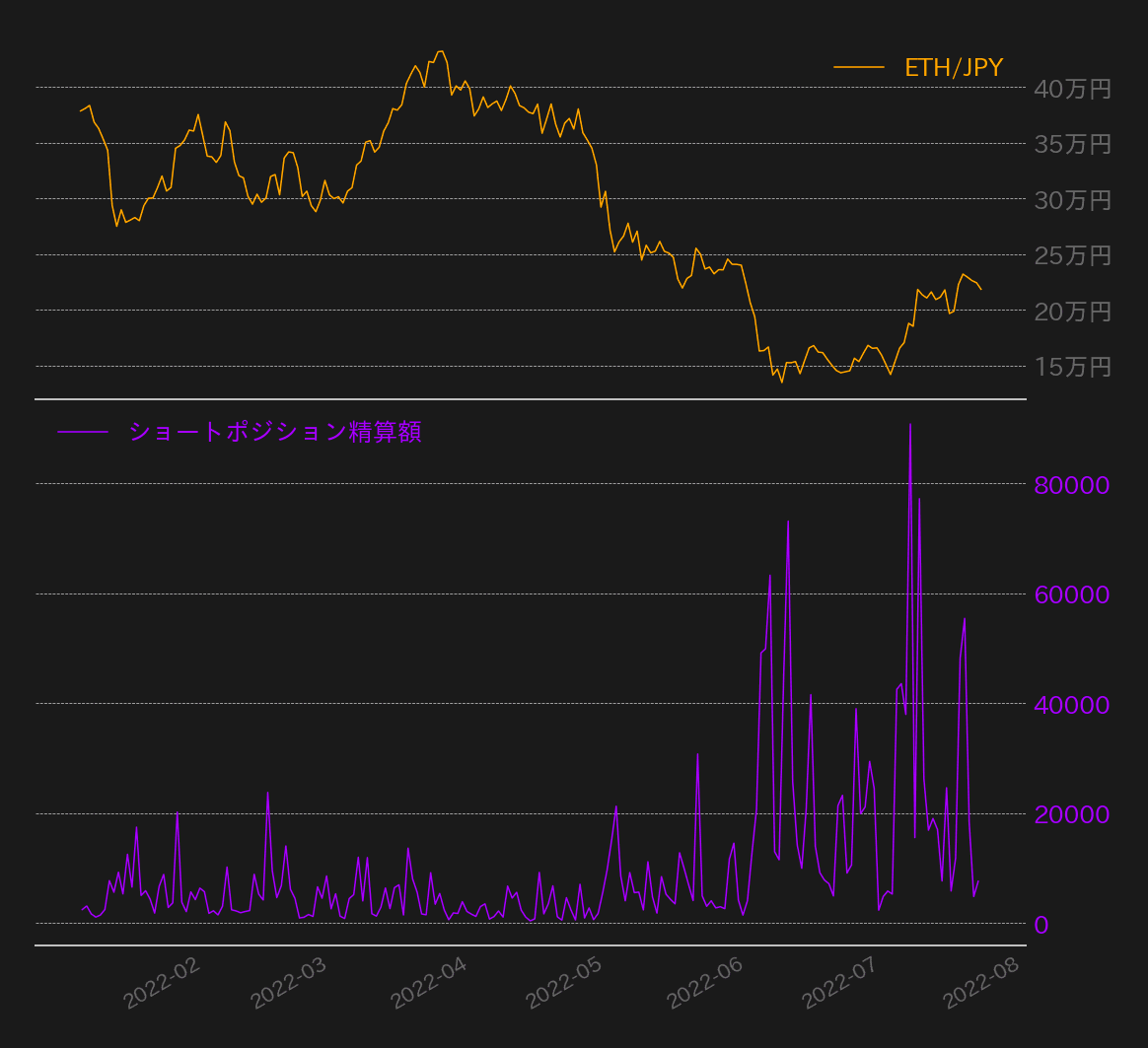Image resolution: width=1148 pixels, height=1048 pixels.
Task: Select the purple short position legend swatch
Action: (x=82, y=432)
